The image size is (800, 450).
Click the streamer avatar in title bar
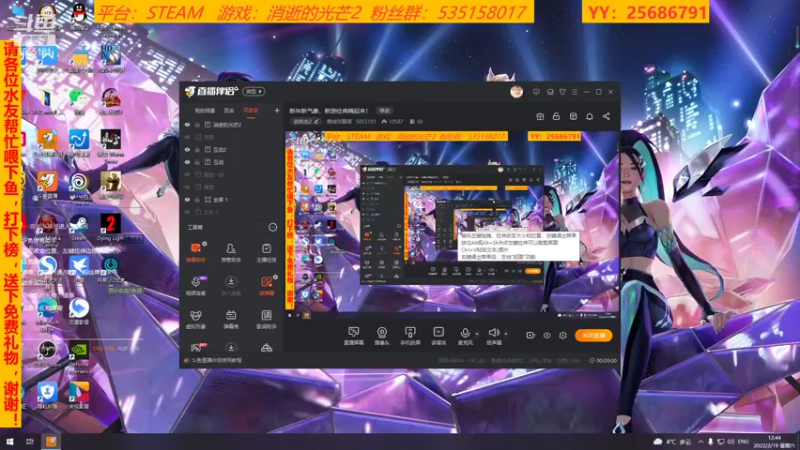[516, 92]
